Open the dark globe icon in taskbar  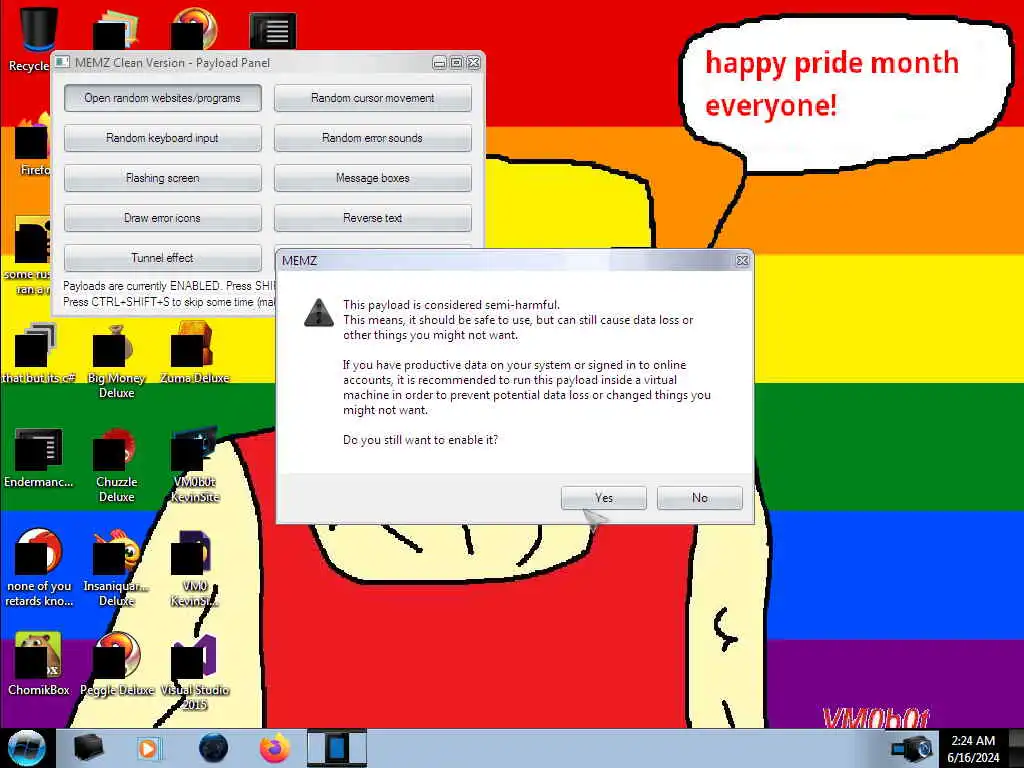(213, 748)
